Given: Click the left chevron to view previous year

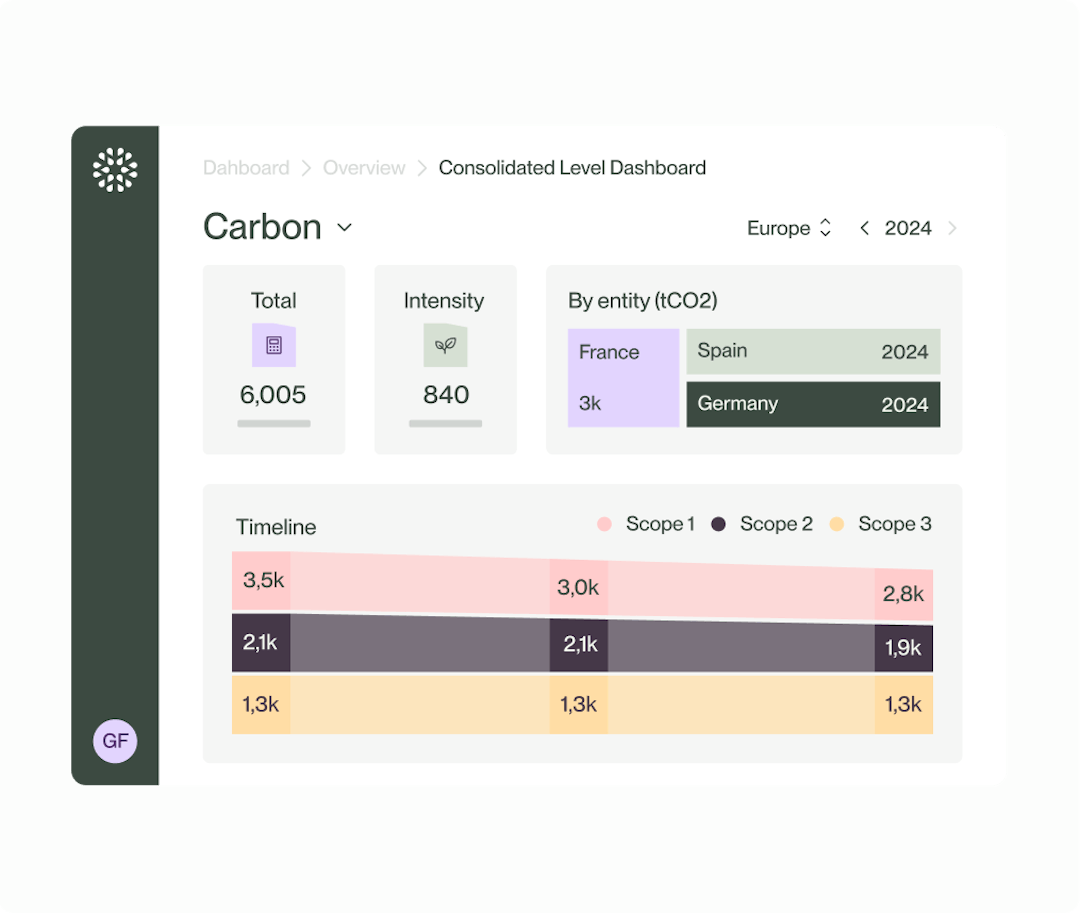Looking at the screenshot, I should [x=864, y=228].
